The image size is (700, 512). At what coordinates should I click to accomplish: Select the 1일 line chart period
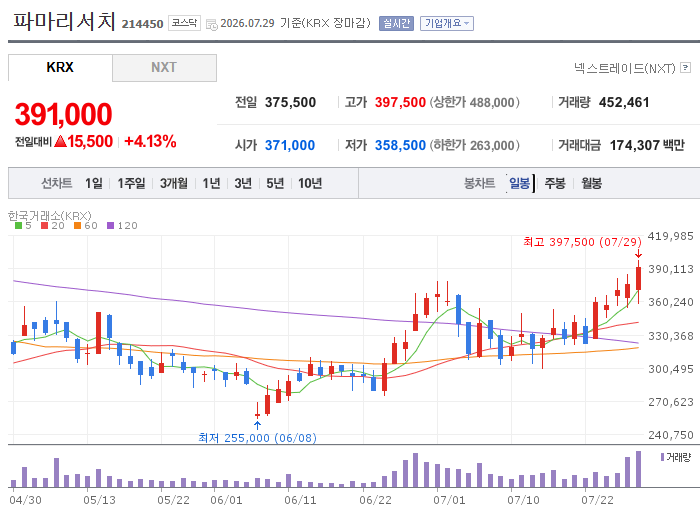(94, 183)
